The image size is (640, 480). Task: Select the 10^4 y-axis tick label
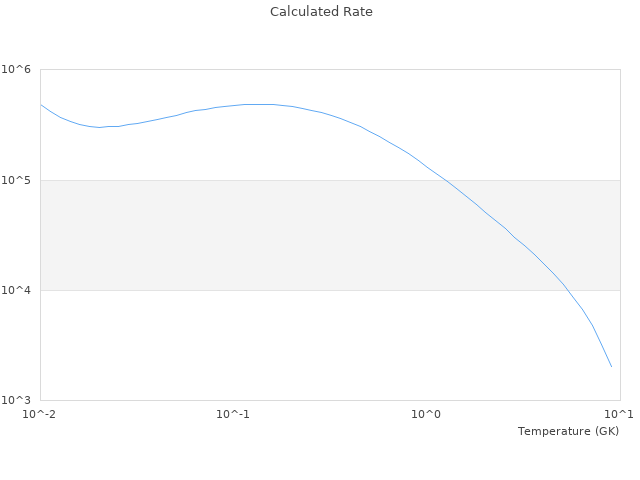18,290
